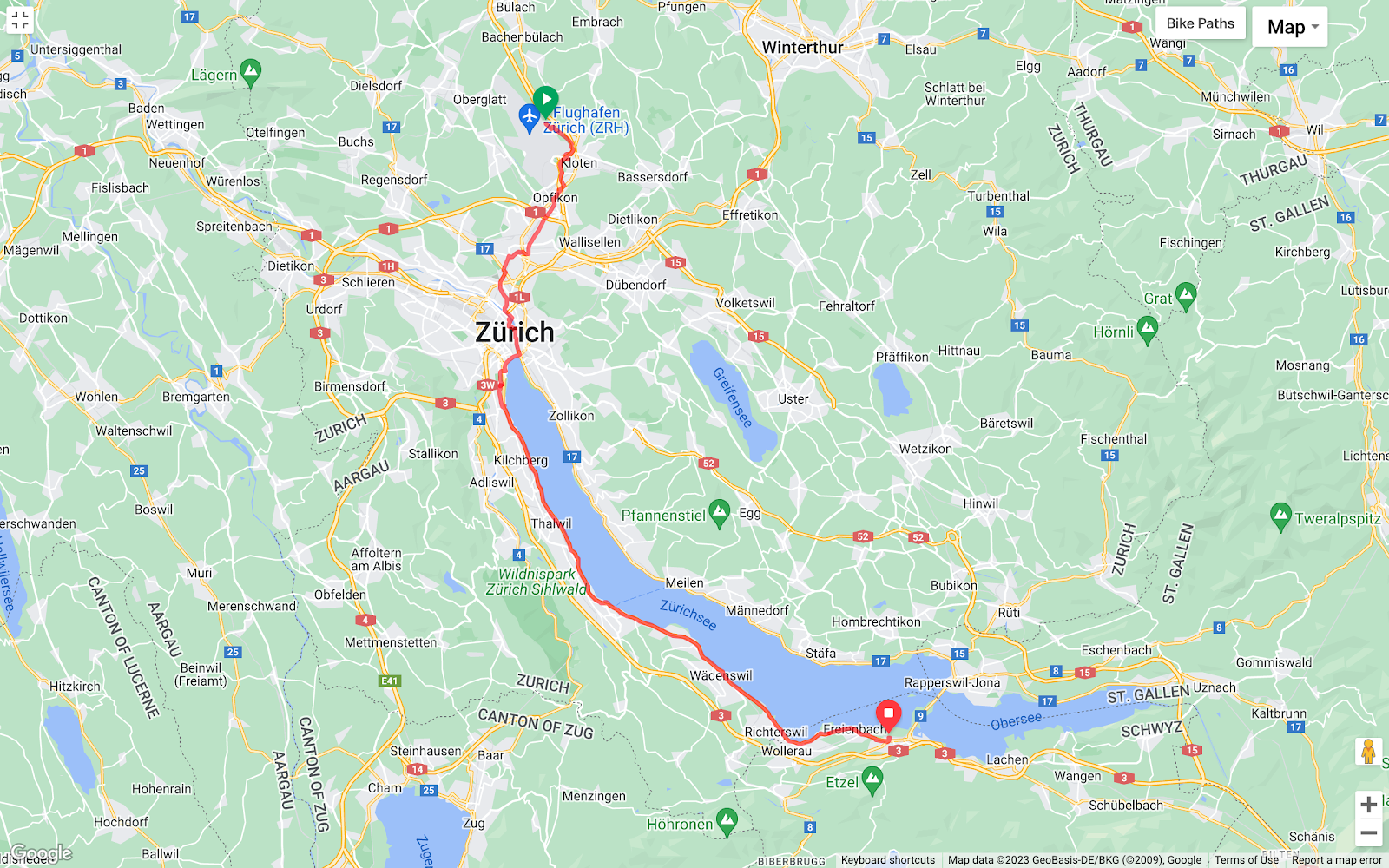Click the Lägern mountain marker

pyautogui.click(x=250, y=73)
